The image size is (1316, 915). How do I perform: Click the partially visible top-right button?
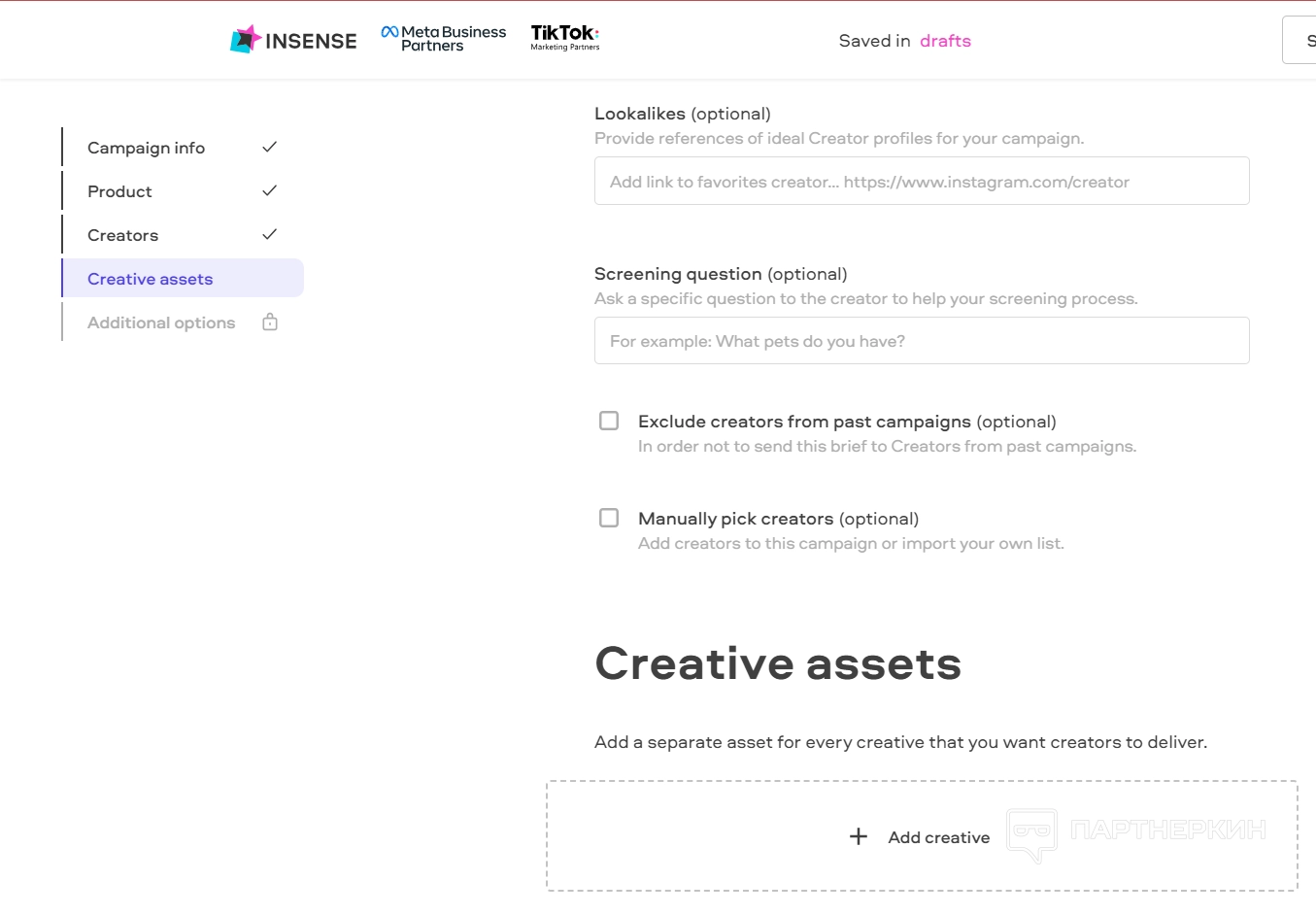(x=1301, y=41)
